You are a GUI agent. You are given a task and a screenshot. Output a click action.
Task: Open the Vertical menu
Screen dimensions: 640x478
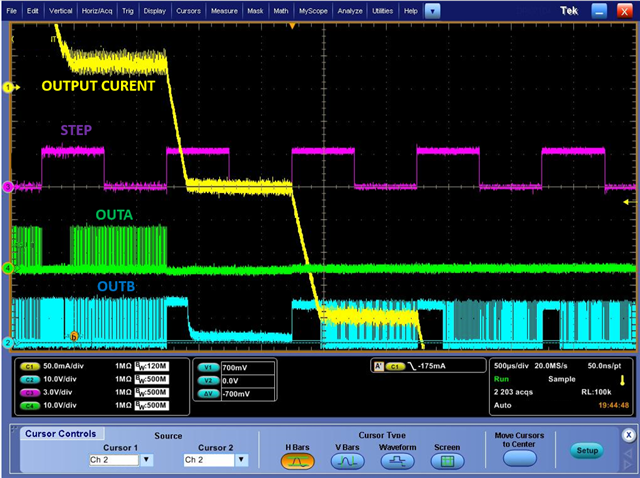[x=60, y=11]
